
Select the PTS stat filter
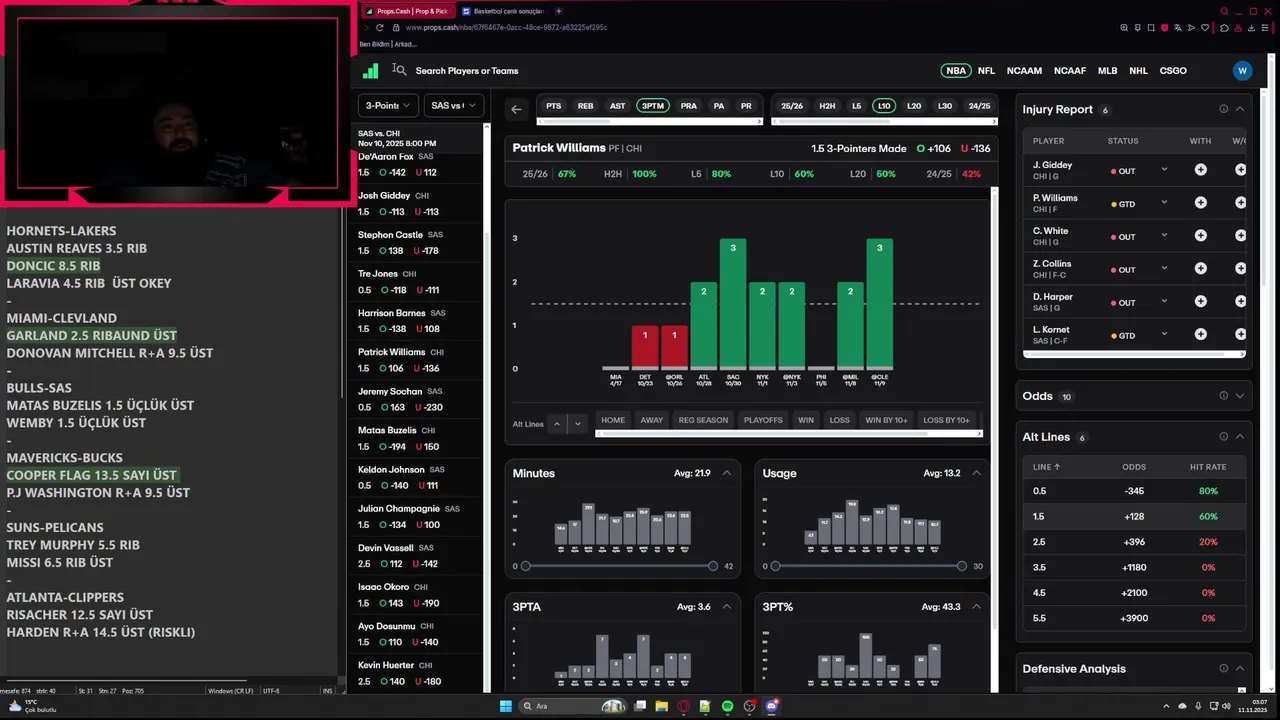point(554,106)
